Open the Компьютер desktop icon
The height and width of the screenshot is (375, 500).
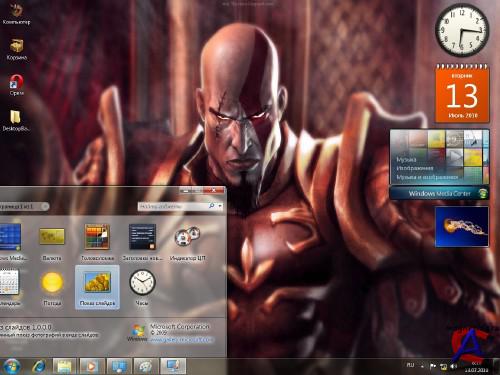[x=16, y=14]
